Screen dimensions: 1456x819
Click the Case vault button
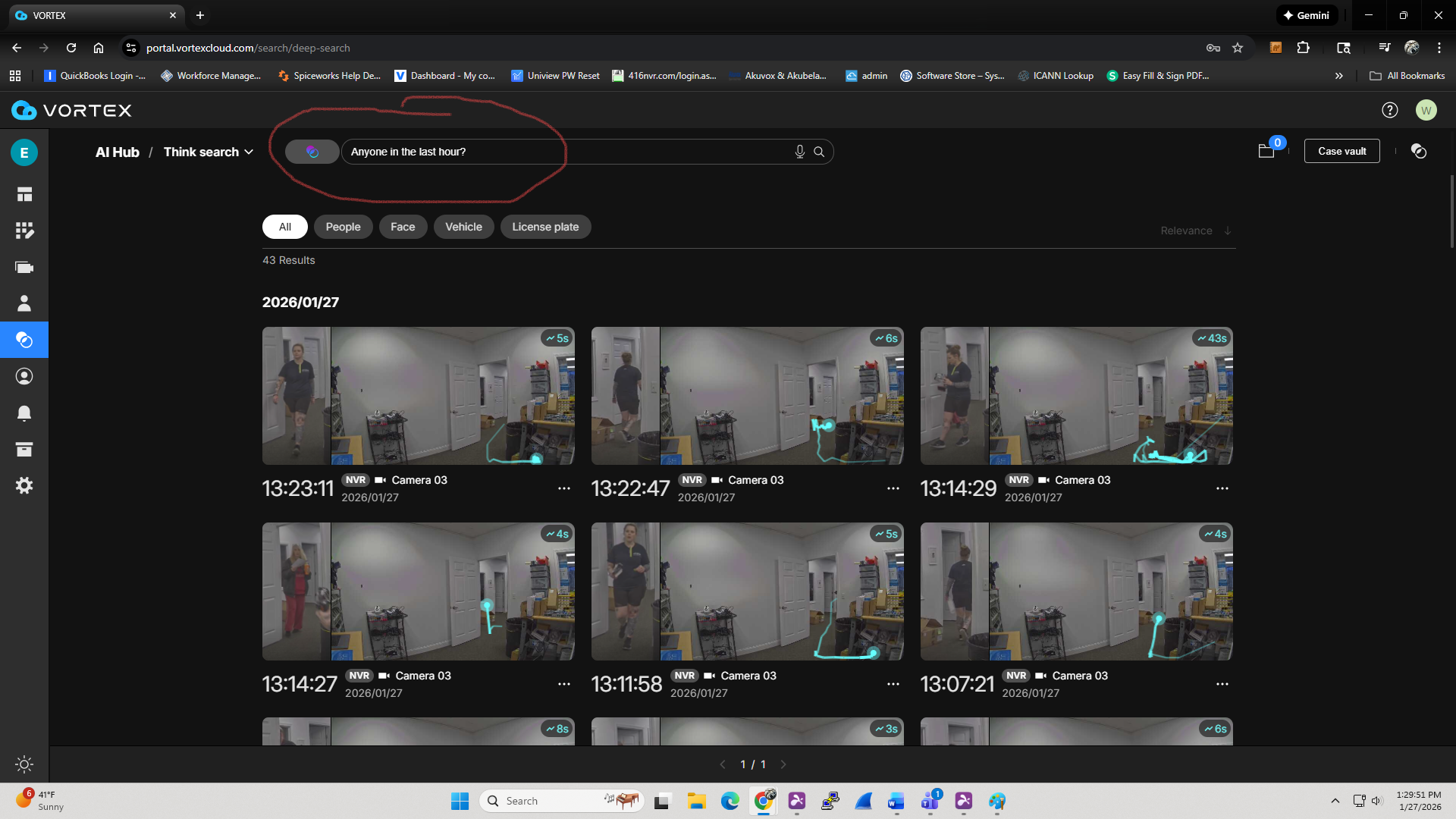(1341, 151)
